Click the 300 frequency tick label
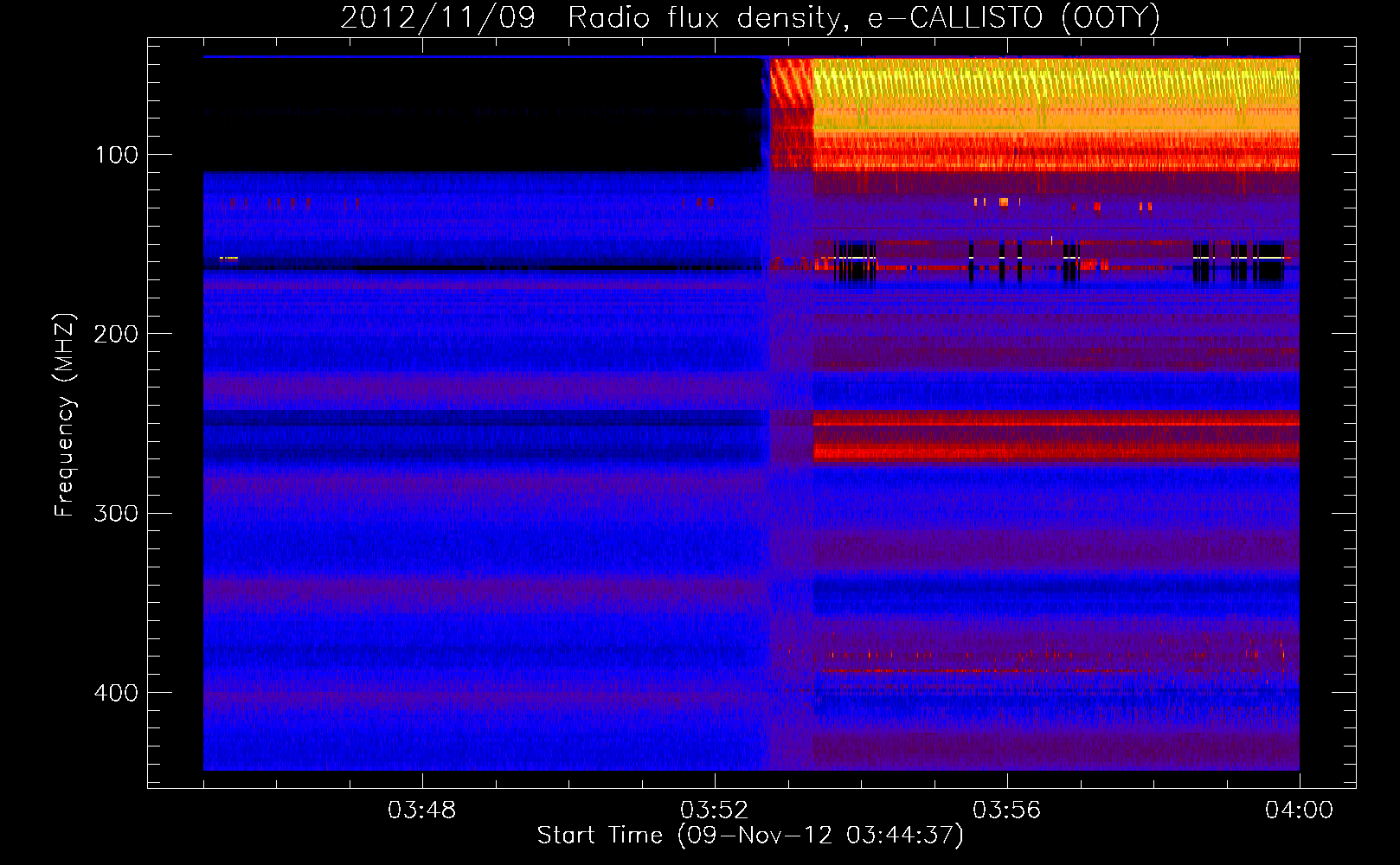The width and height of the screenshot is (1400, 865). [x=116, y=513]
